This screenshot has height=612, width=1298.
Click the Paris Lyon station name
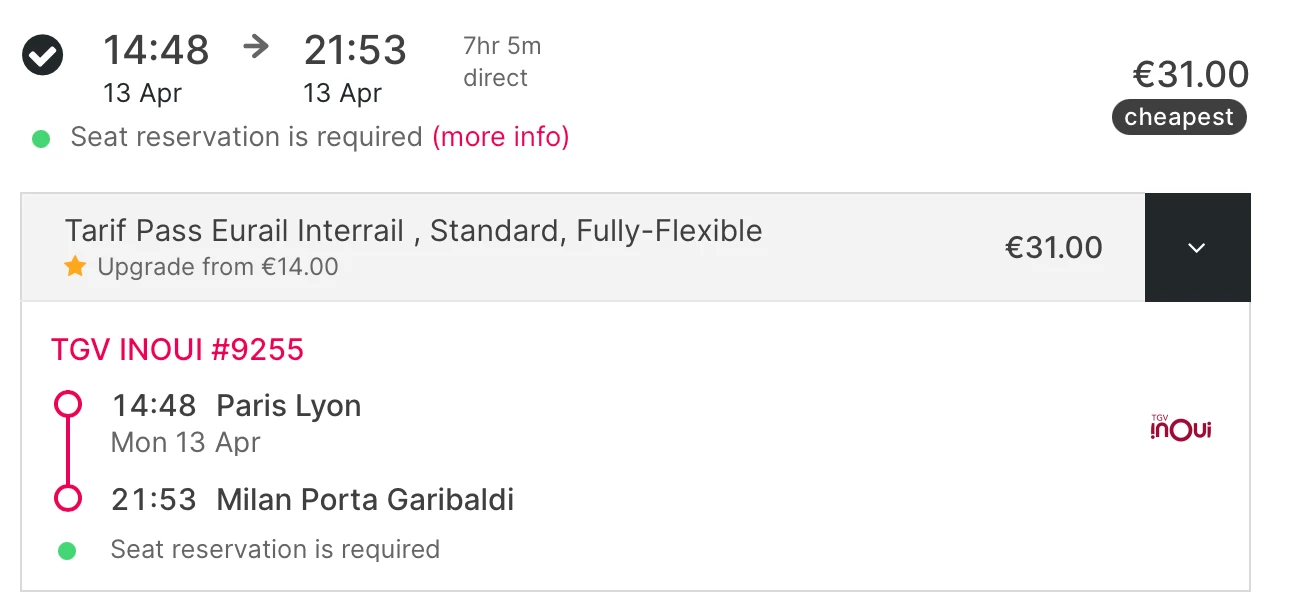coord(288,406)
